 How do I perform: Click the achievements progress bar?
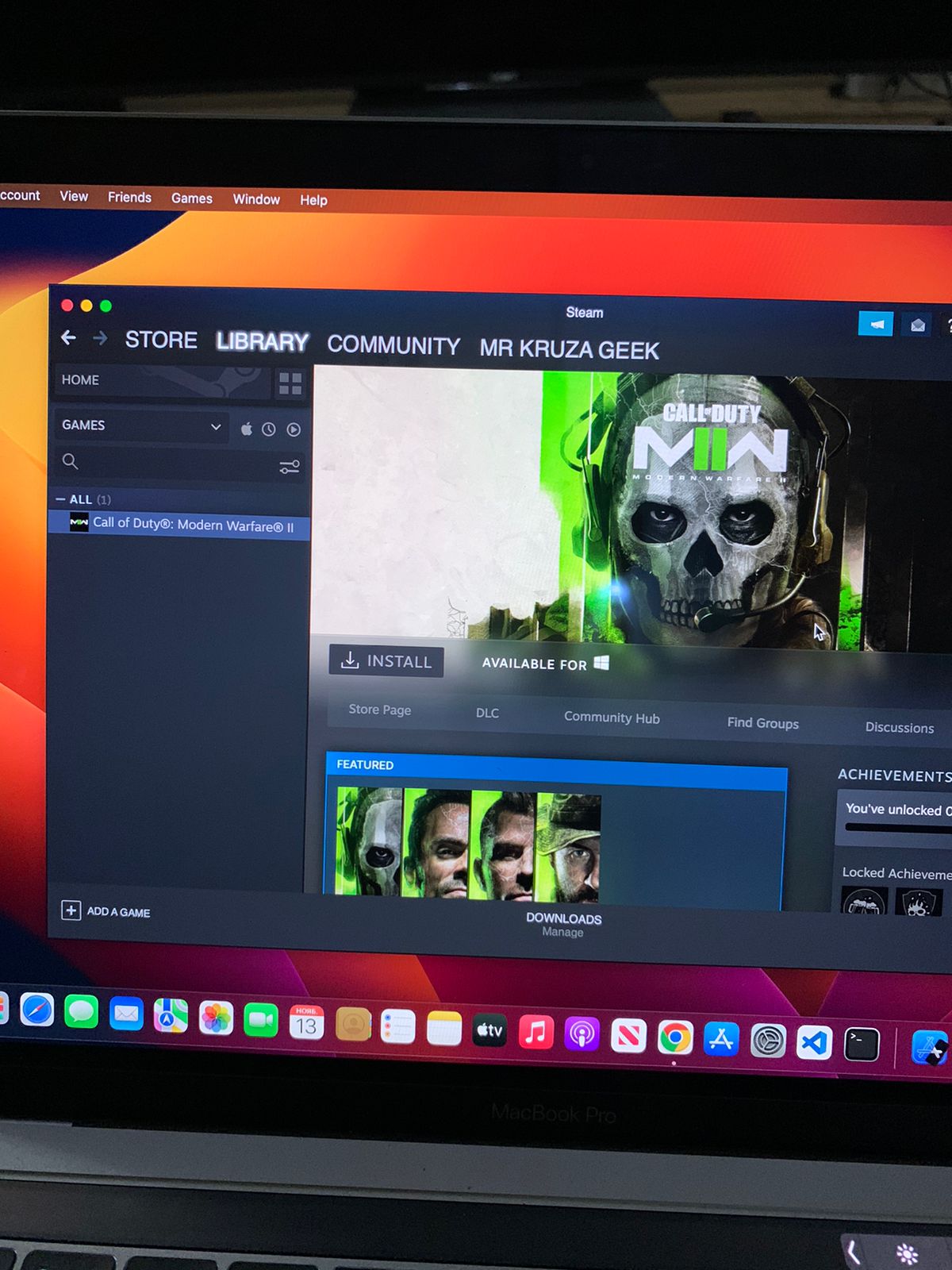click(x=898, y=827)
